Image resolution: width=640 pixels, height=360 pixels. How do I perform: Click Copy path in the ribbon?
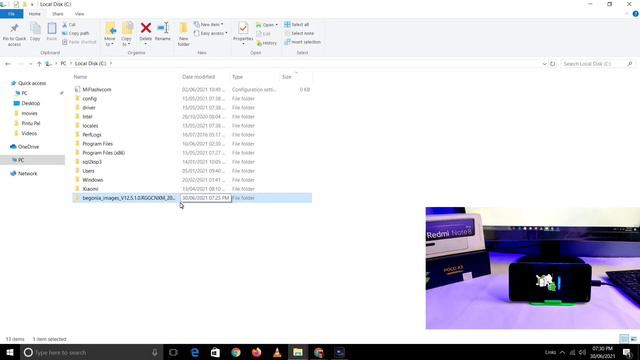click(x=76, y=33)
